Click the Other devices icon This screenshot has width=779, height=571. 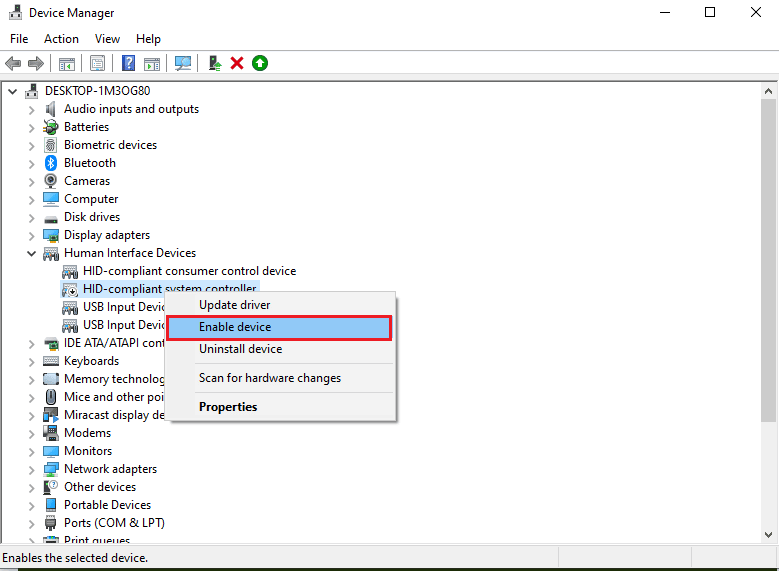tap(51, 487)
